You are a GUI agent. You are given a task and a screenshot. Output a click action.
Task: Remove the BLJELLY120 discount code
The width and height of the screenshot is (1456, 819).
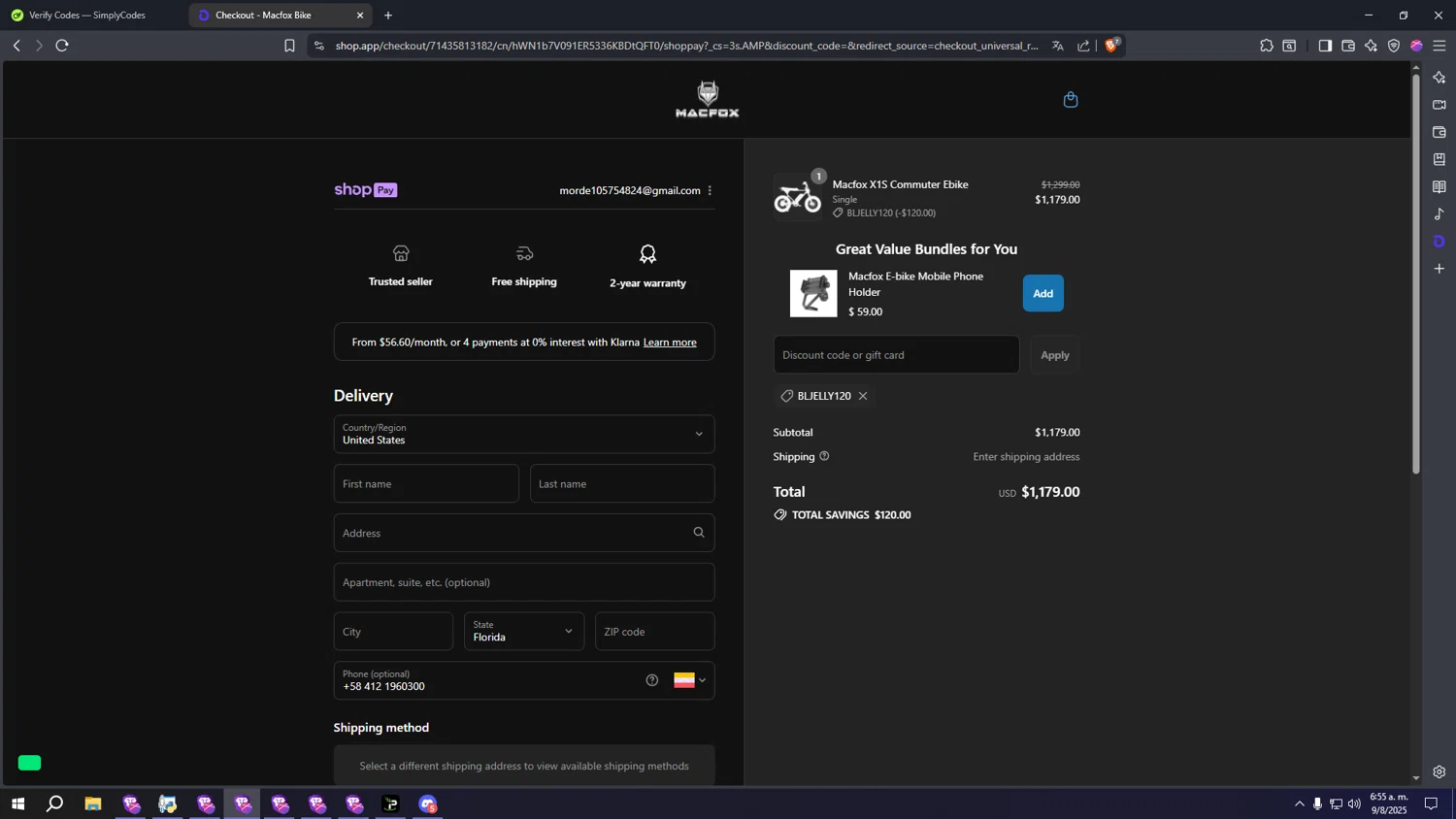pos(863,396)
